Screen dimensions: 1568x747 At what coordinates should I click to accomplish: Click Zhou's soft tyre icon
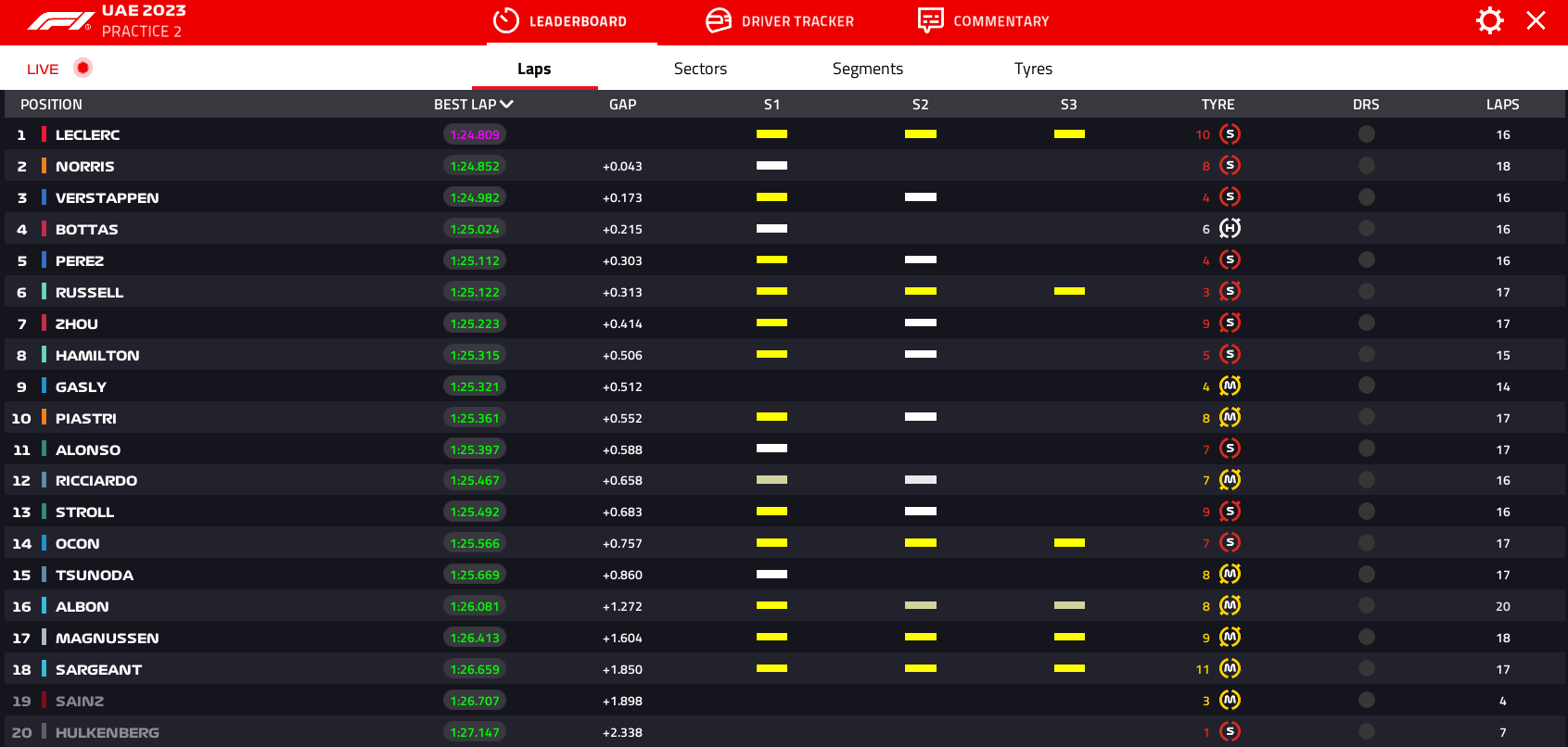1230,323
